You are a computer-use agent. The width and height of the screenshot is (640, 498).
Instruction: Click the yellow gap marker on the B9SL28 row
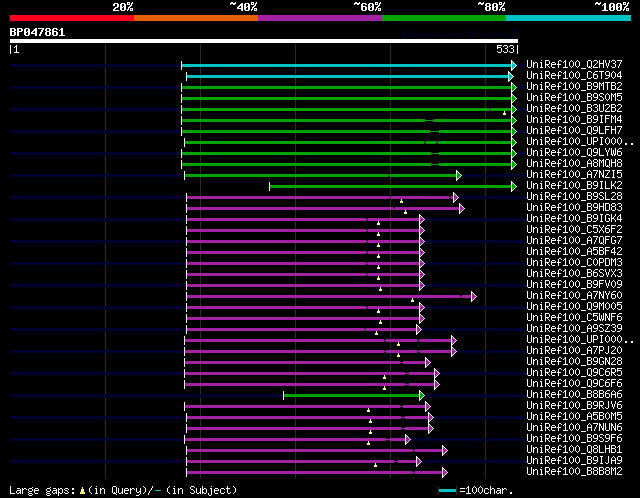point(401,201)
